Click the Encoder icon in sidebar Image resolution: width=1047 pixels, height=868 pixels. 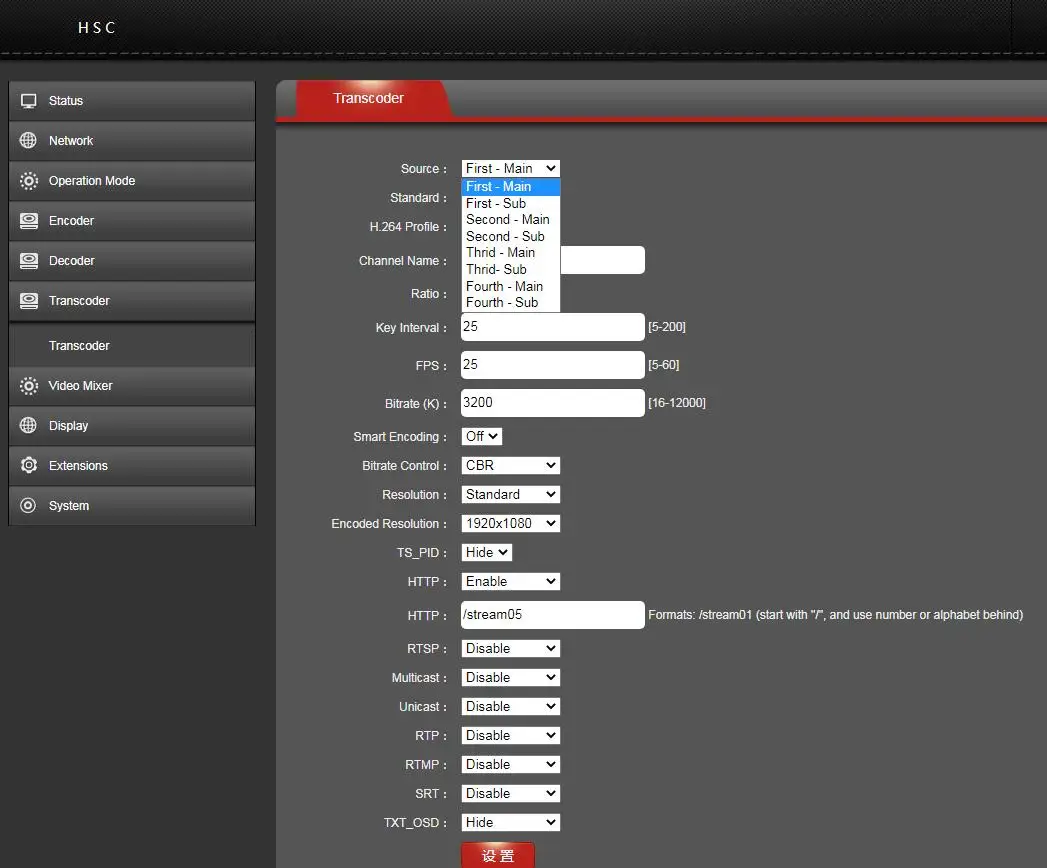pos(28,220)
